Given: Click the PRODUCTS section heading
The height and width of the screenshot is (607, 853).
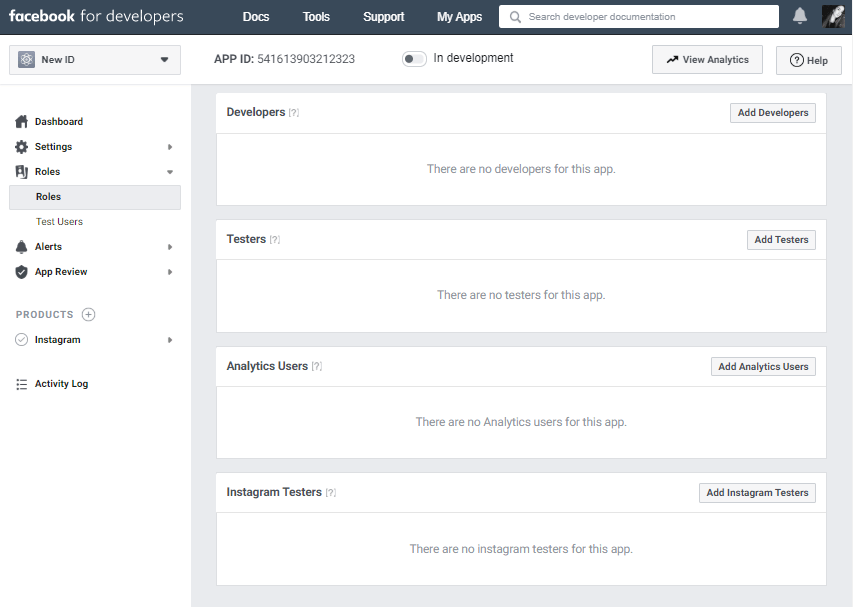Looking at the screenshot, I should pos(45,314).
